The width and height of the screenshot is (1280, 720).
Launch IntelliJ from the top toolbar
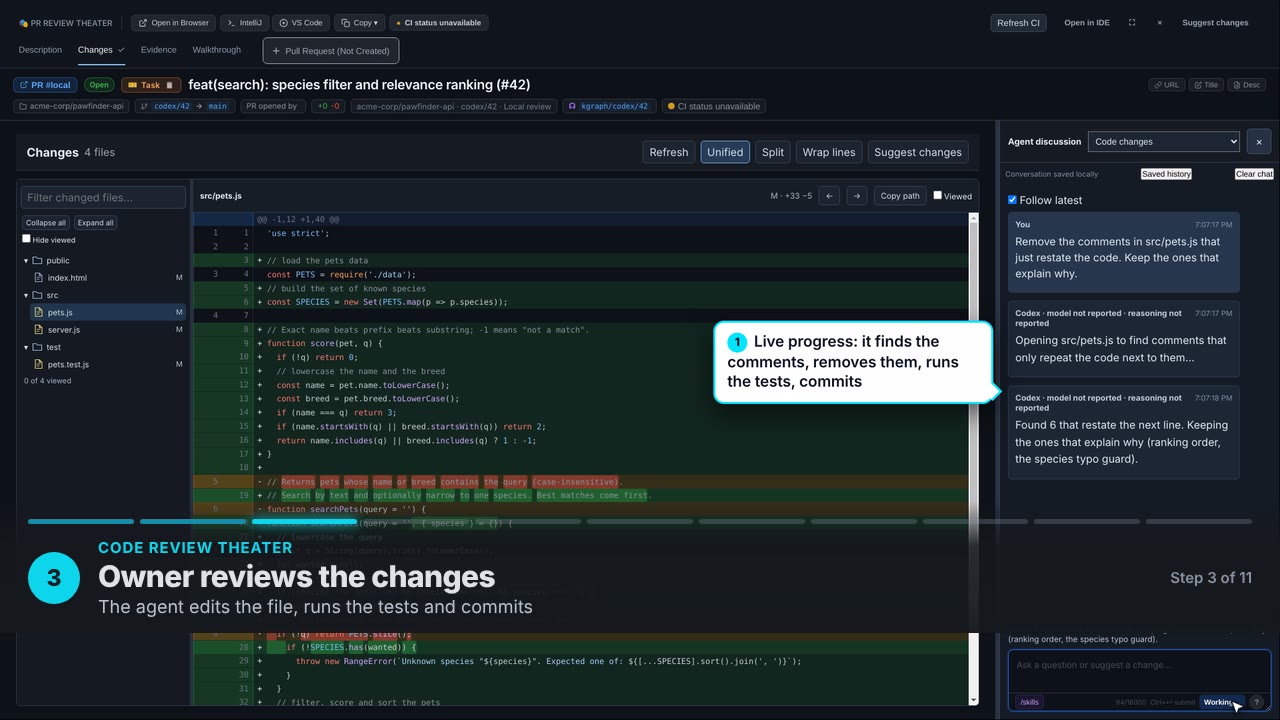(243, 22)
